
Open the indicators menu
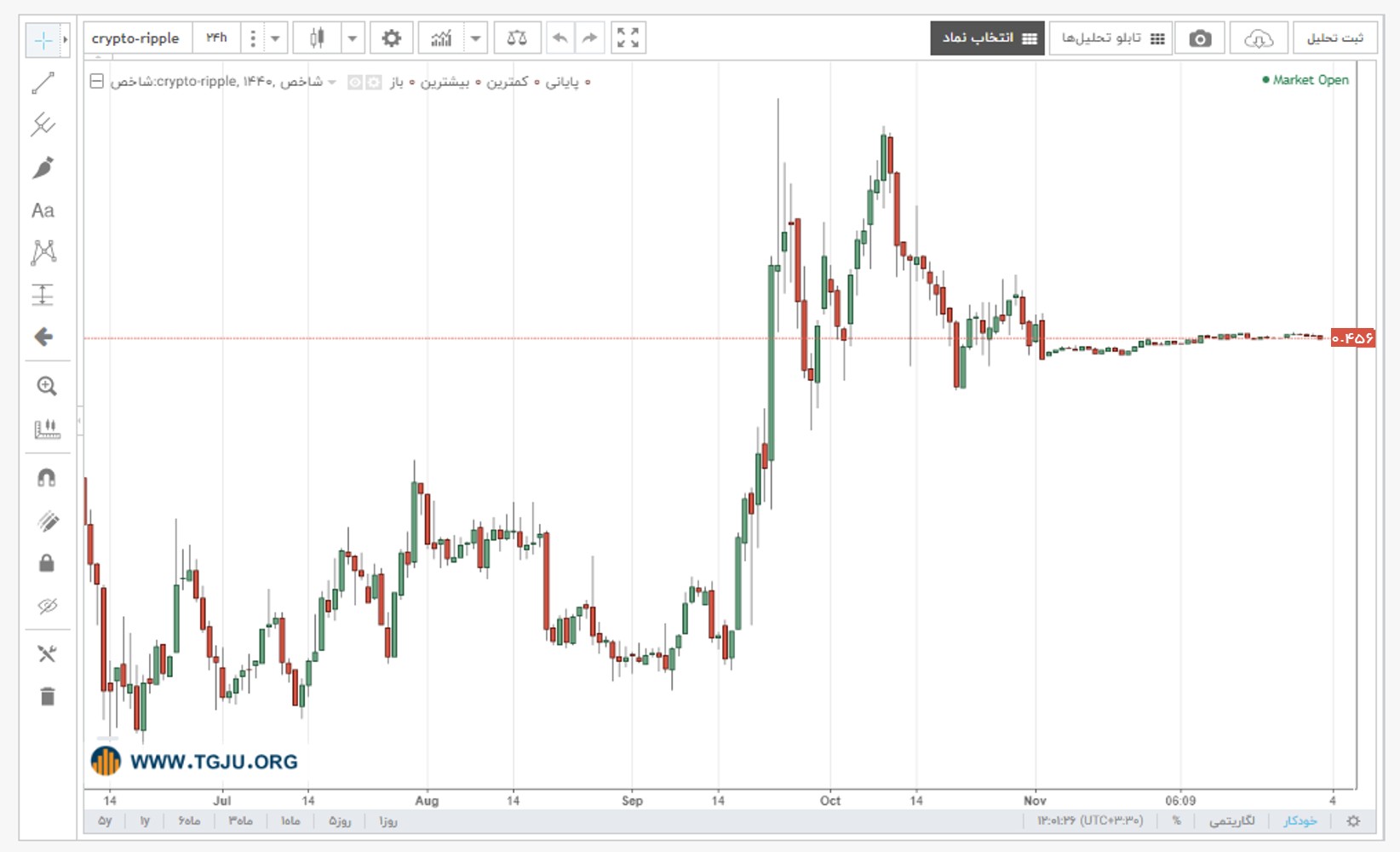point(441,38)
